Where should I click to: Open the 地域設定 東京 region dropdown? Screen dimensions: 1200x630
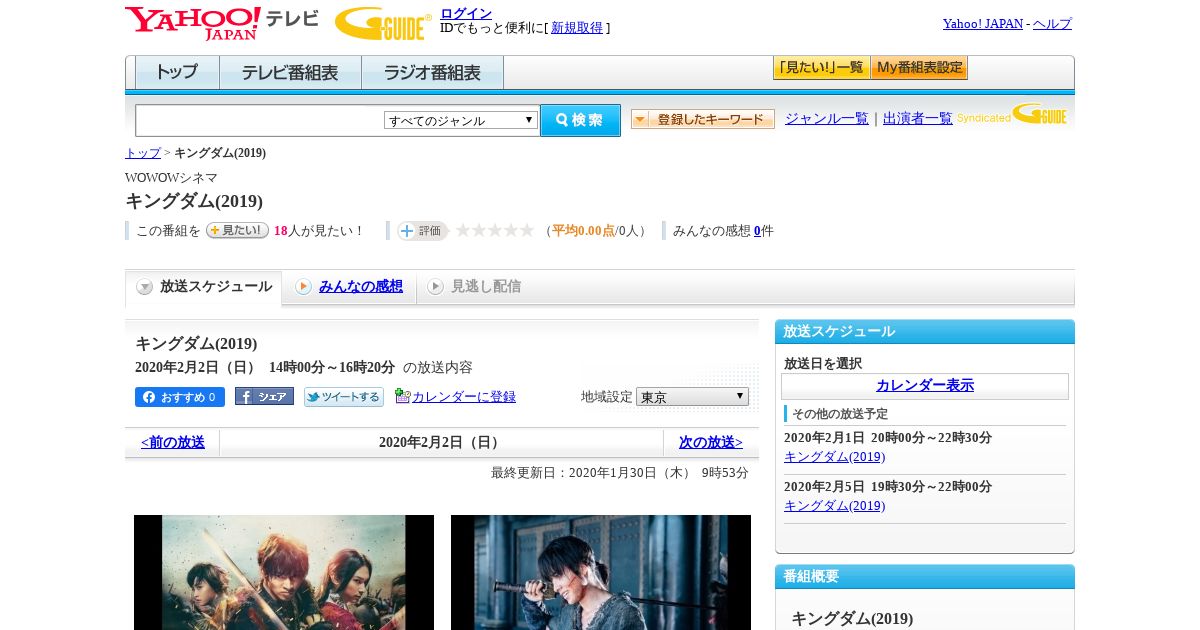(x=692, y=397)
